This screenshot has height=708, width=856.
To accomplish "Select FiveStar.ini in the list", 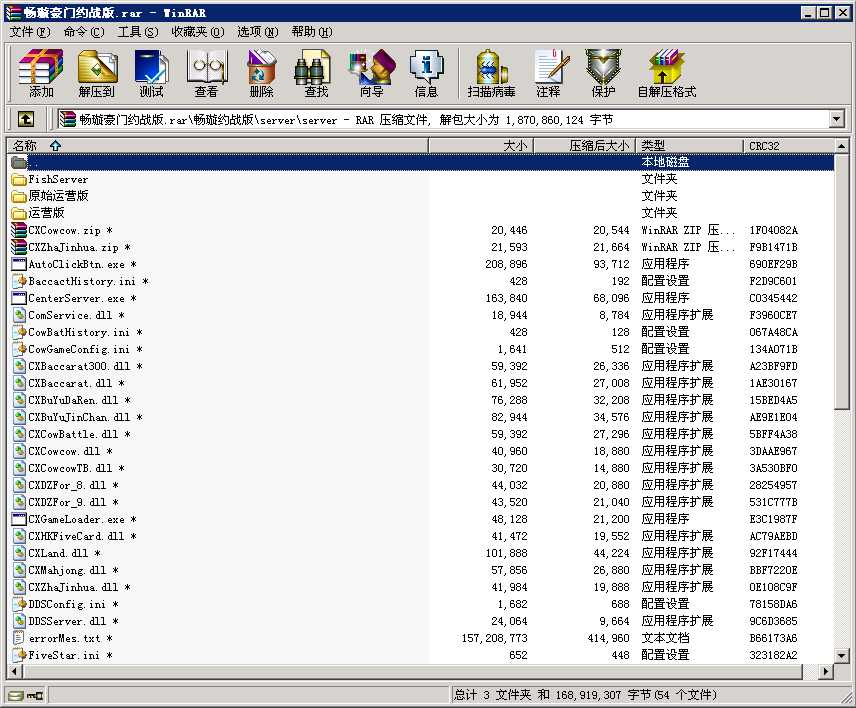I will [x=420, y=655].
